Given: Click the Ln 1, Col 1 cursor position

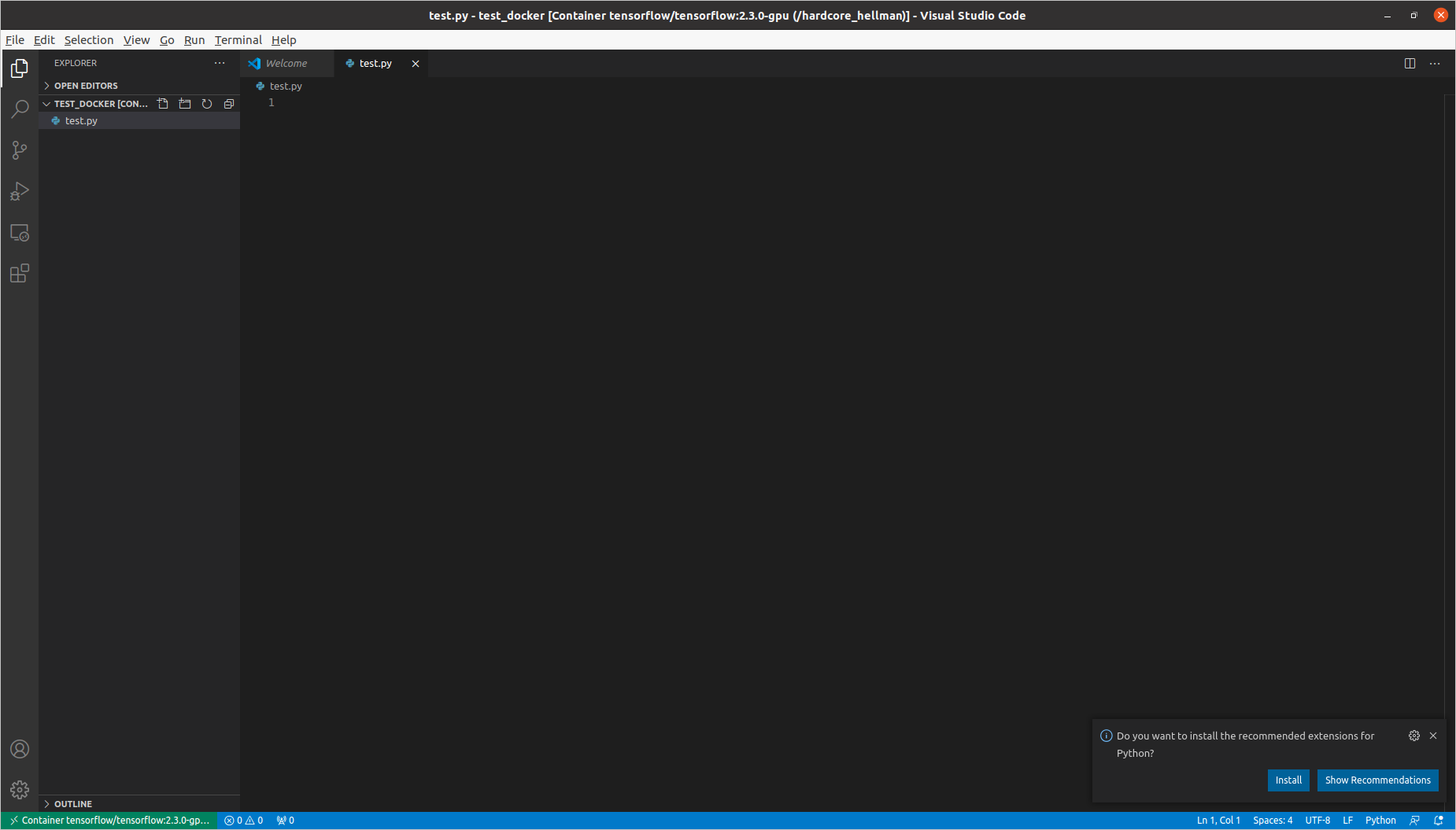Looking at the screenshot, I should [x=1218, y=821].
